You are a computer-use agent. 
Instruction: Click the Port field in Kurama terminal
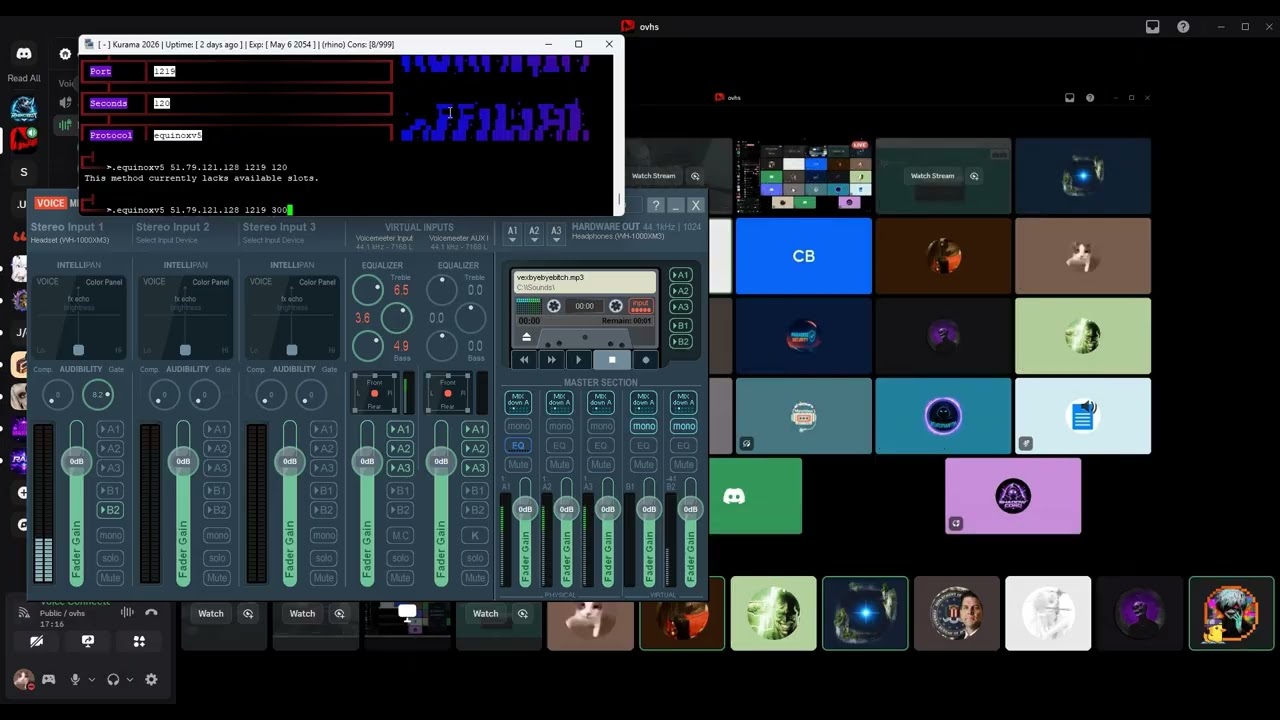tap(270, 71)
